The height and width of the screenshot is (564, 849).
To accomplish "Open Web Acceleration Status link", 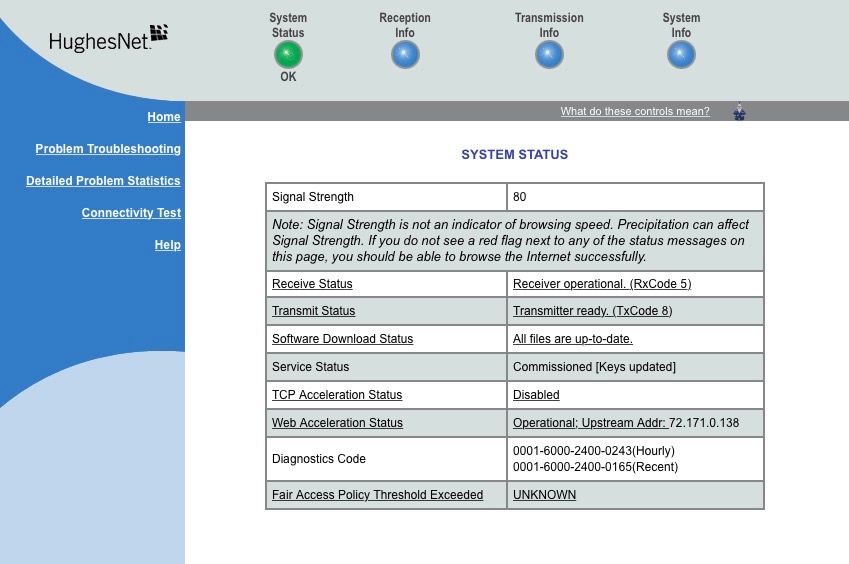I will click(337, 423).
